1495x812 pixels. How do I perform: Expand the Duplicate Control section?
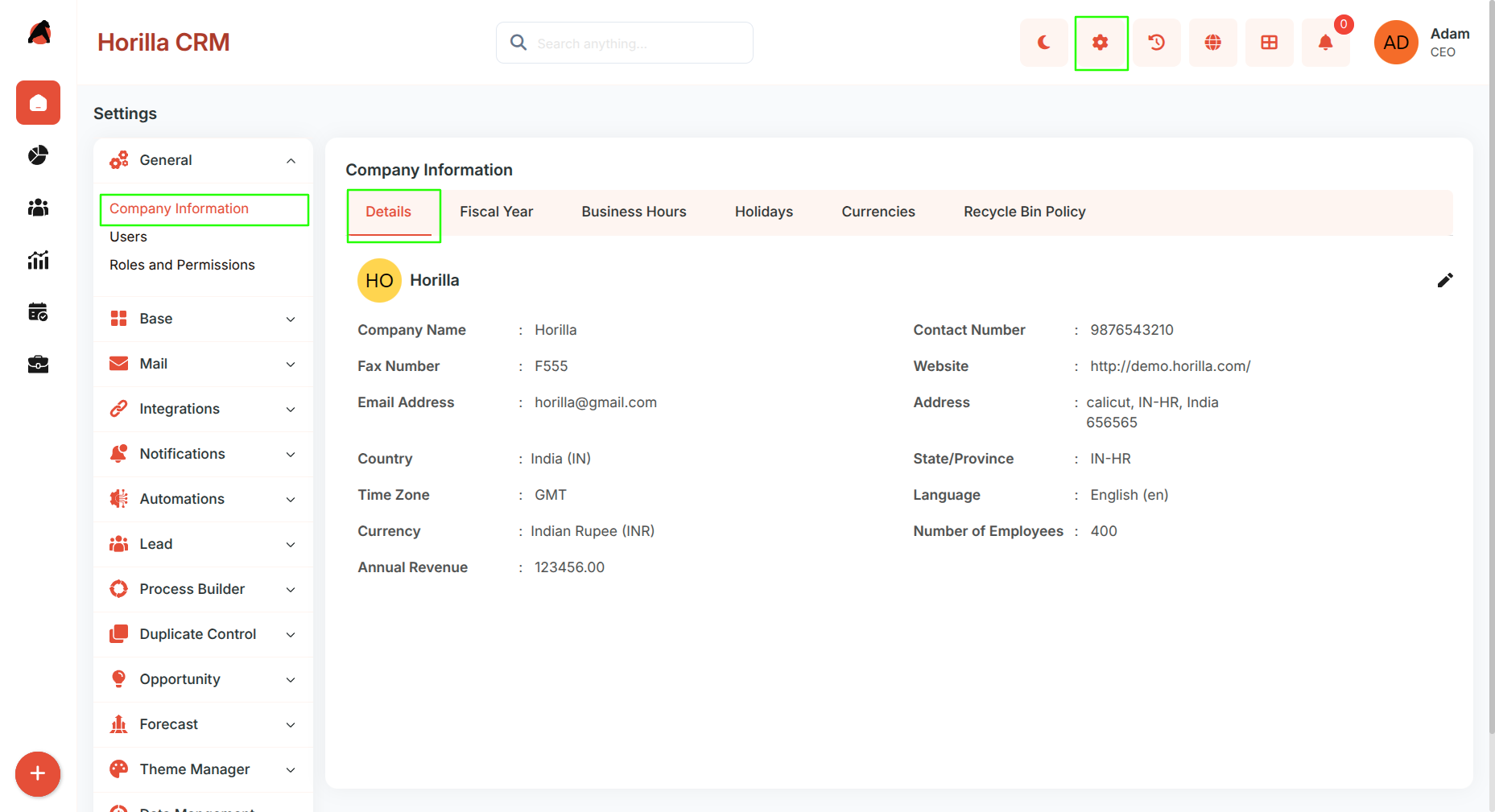click(203, 634)
